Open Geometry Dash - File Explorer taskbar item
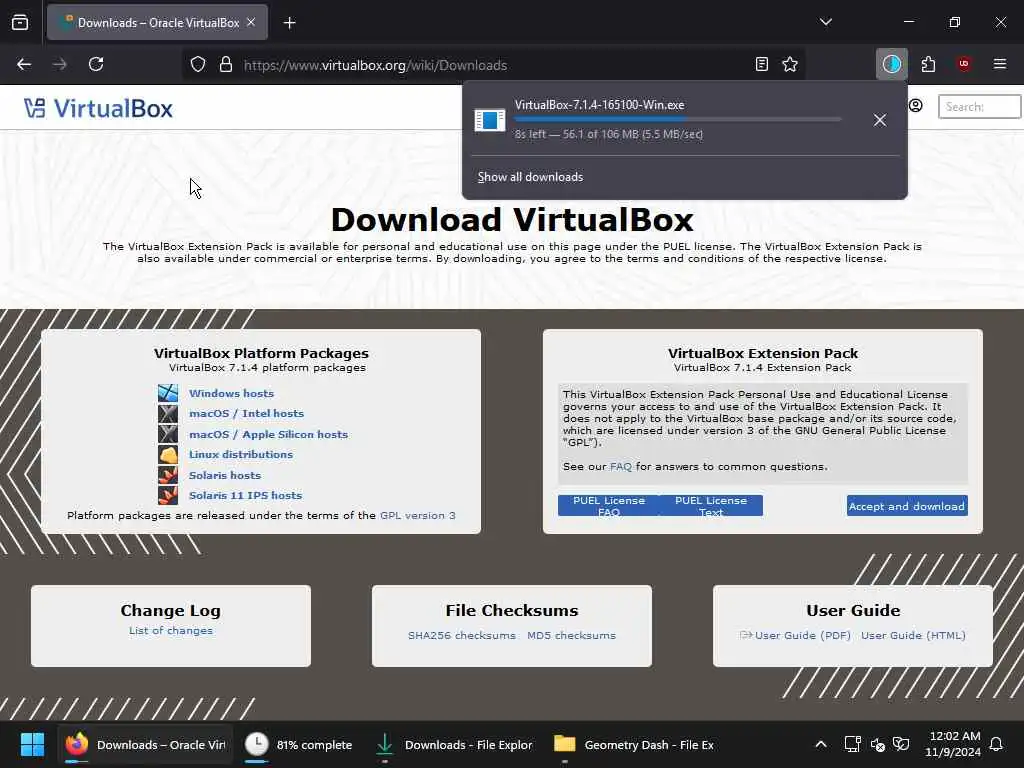The width and height of the screenshot is (1024, 768). click(x=634, y=744)
